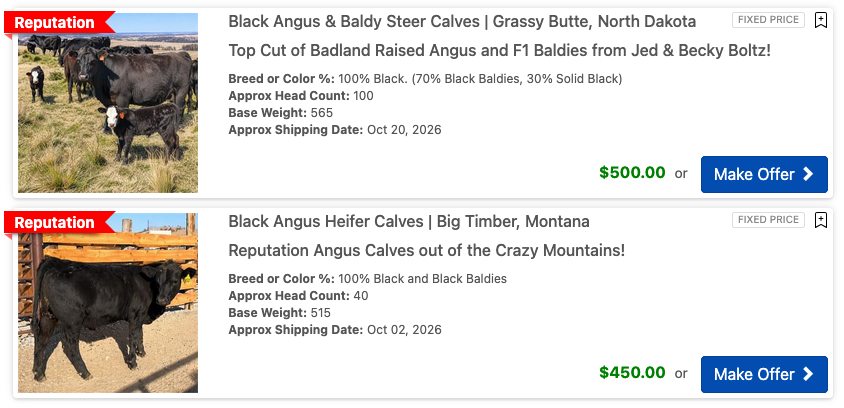Click the Fixed Price badge on the heifer listing
This screenshot has height=408, width=844.
pyautogui.click(x=768, y=220)
